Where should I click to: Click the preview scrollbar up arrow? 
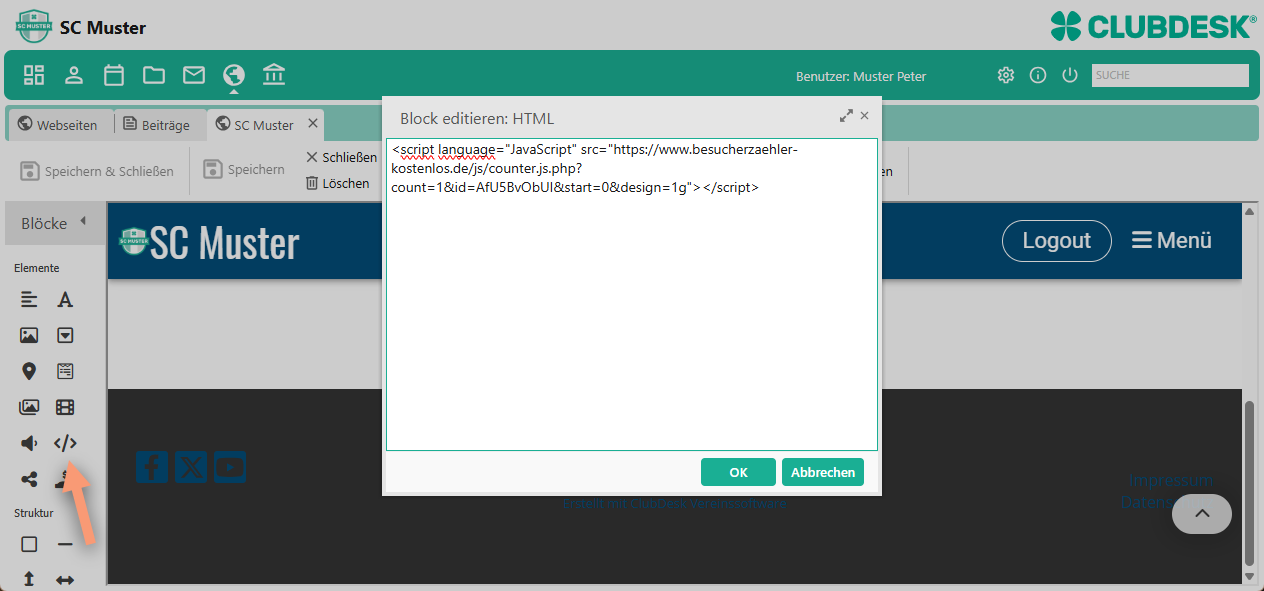[x=1249, y=211]
